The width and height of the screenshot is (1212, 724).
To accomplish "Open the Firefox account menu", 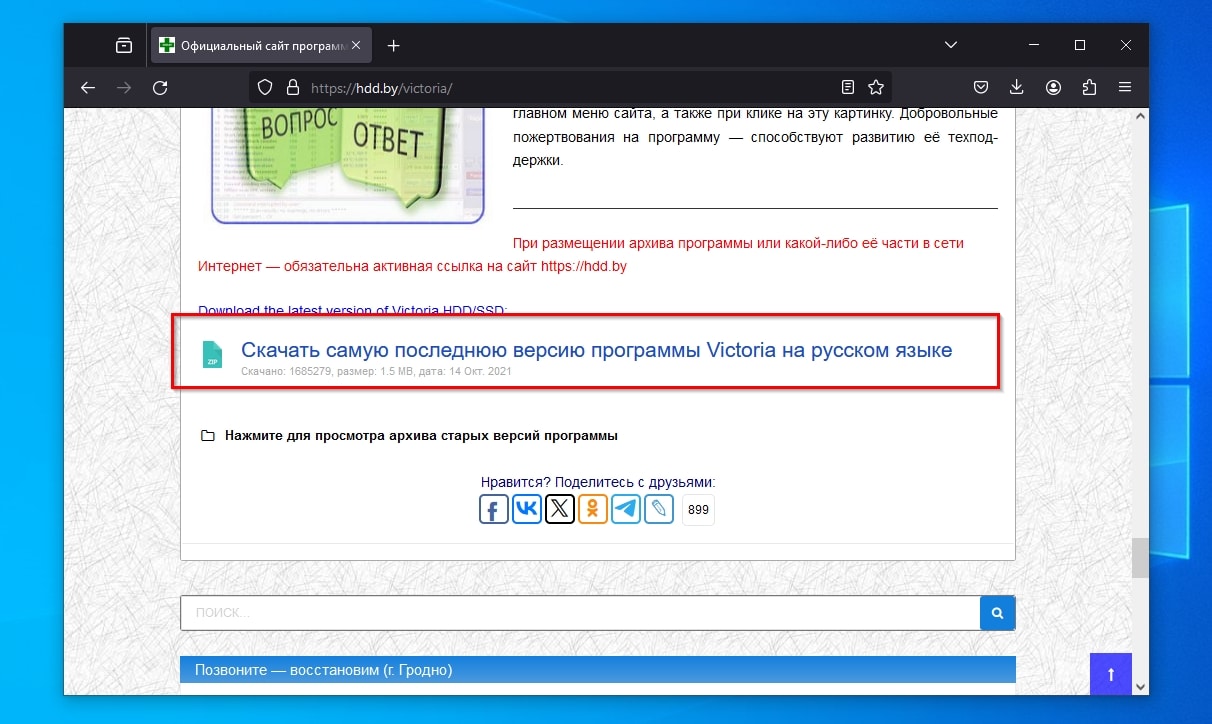I will coord(1053,88).
